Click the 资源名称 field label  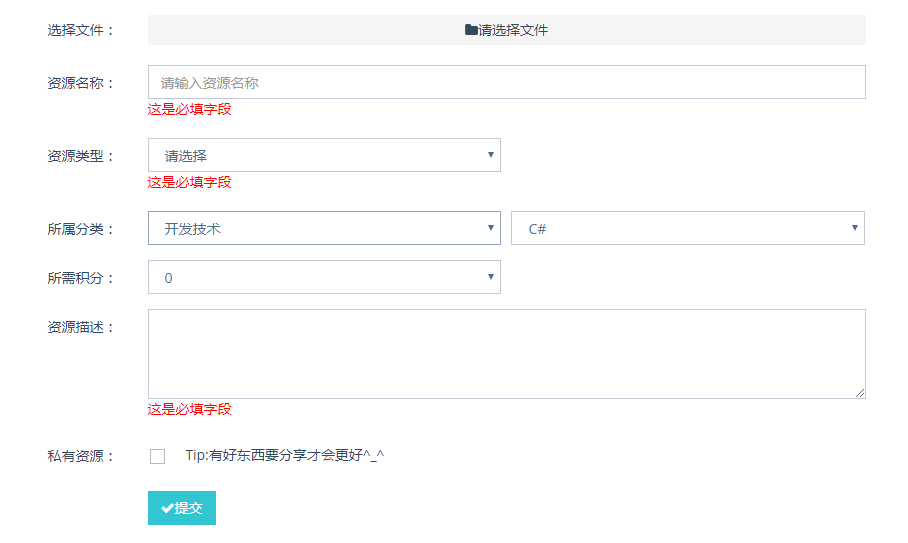point(81,83)
